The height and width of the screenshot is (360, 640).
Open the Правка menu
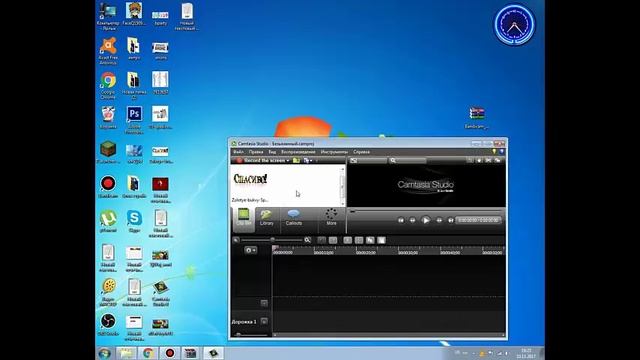pyautogui.click(x=256, y=152)
